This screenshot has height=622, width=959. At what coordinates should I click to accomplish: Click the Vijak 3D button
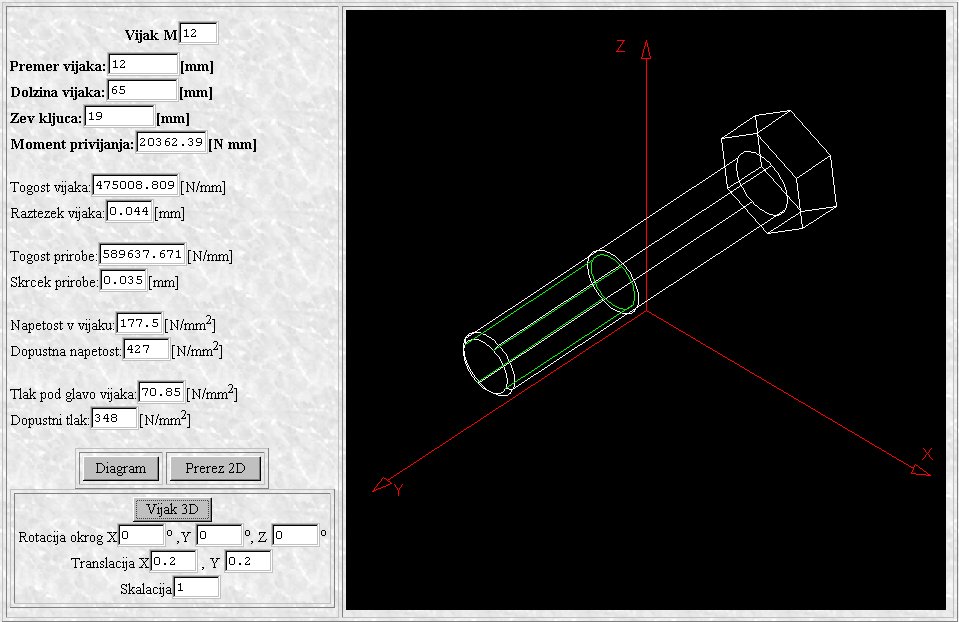tap(172, 509)
